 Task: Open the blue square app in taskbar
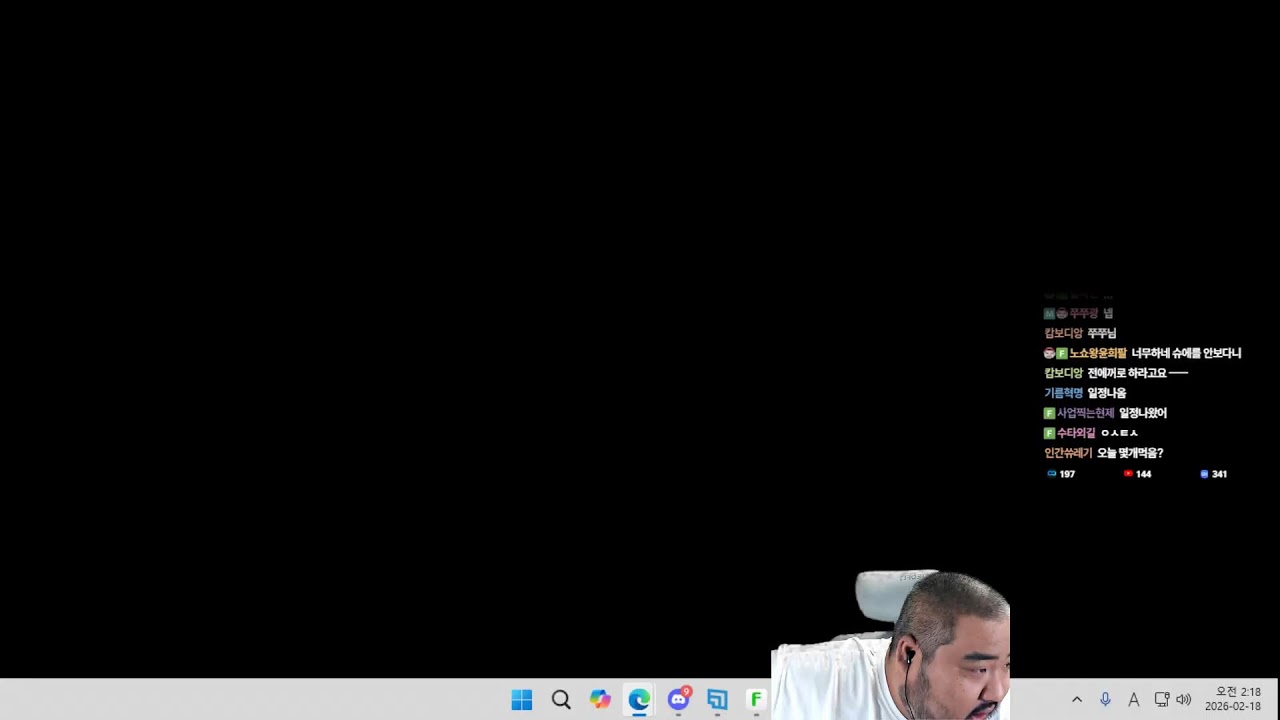[717, 700]
